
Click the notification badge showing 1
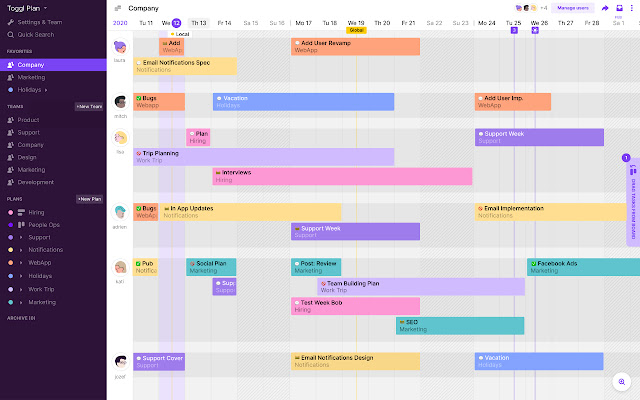coord(626,158)
